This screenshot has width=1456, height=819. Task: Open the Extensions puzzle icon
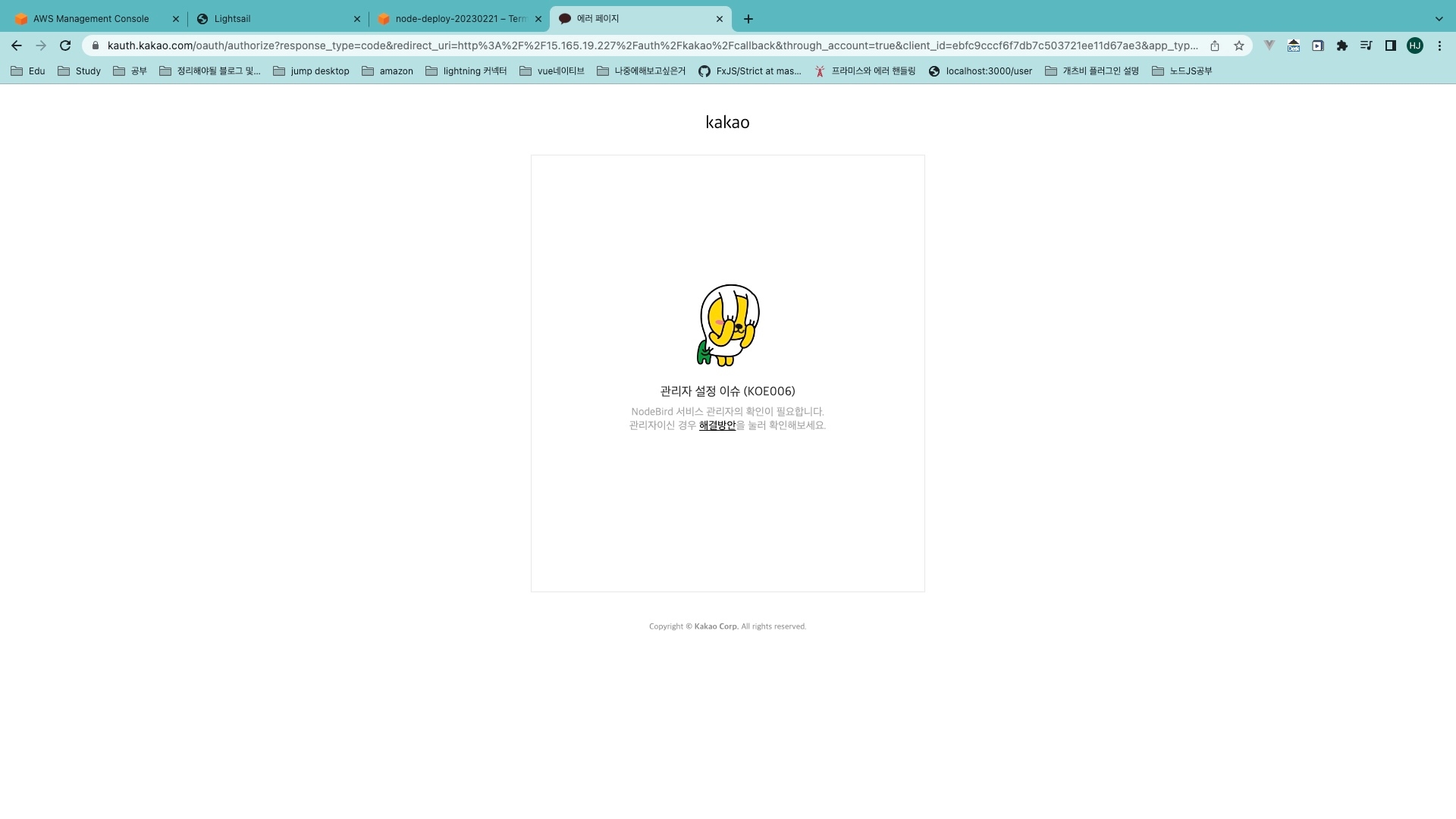pos(1342,45)
